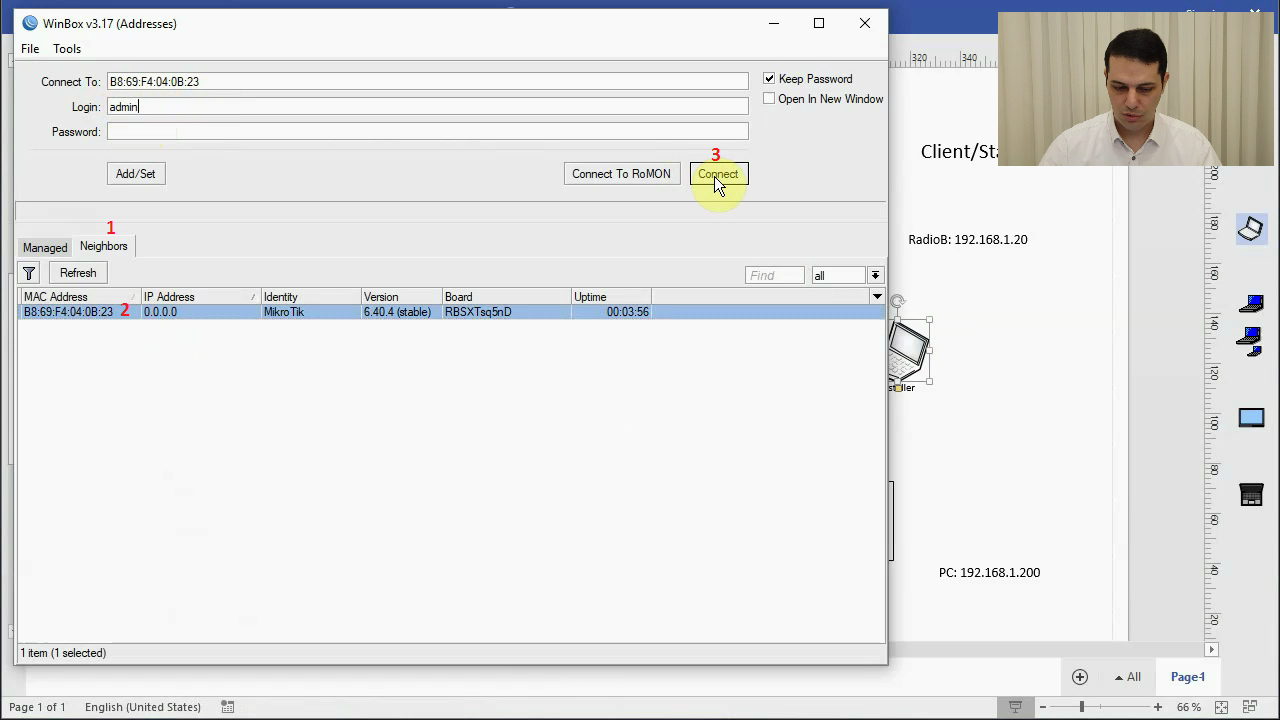Click the macro recording icon in Visio status bar
Screen dimensions: 1280x720
(x=228, y=707)
